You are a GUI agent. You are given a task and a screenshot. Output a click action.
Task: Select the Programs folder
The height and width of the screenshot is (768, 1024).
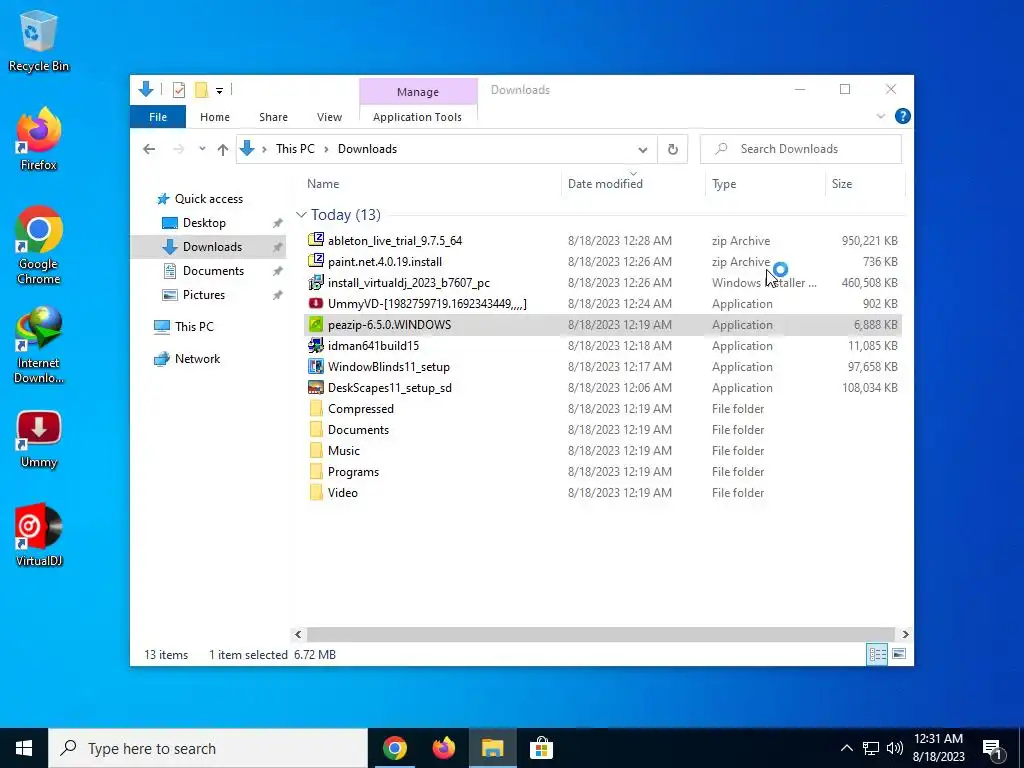[353, 472]
